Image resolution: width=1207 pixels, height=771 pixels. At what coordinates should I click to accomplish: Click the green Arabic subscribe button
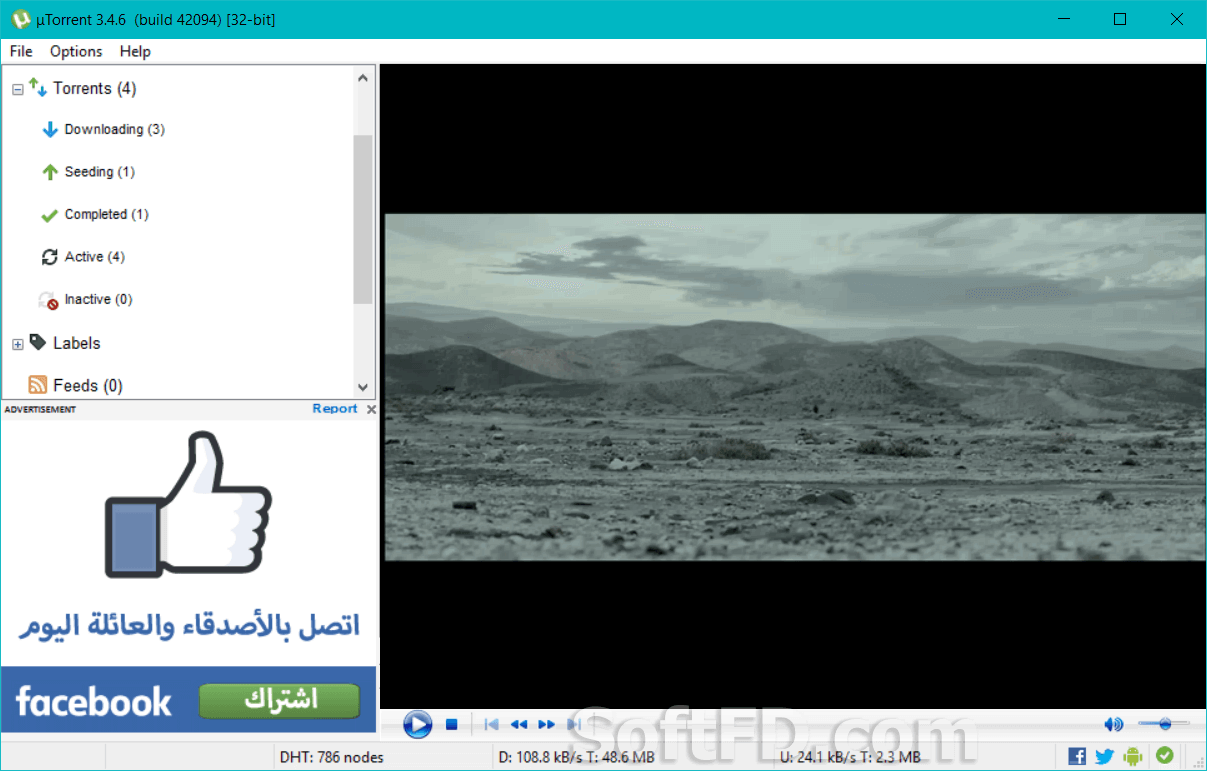pos(279,700)
